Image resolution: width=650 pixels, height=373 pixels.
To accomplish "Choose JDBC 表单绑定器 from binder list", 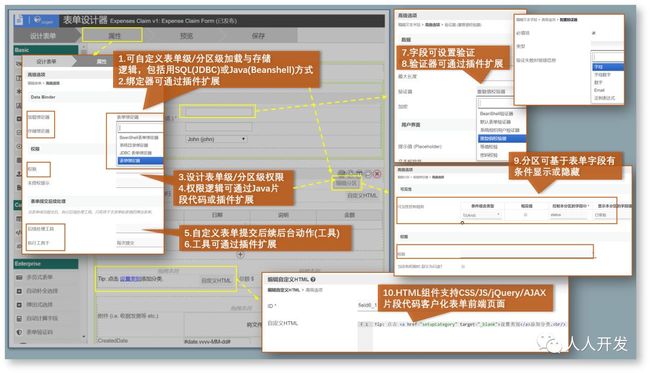I will 136,153.
